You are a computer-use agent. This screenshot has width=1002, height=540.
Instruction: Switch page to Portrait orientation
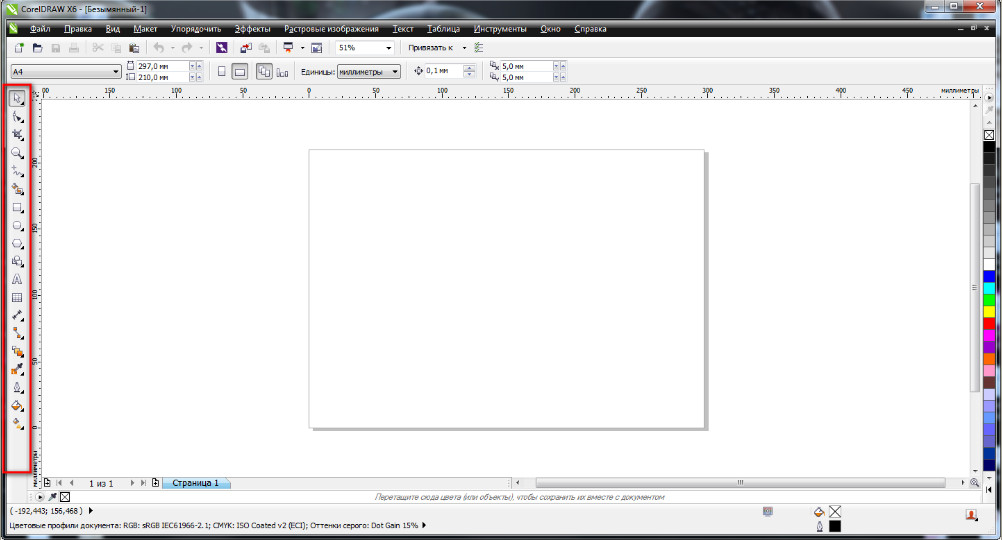click(x=222, y=72)
